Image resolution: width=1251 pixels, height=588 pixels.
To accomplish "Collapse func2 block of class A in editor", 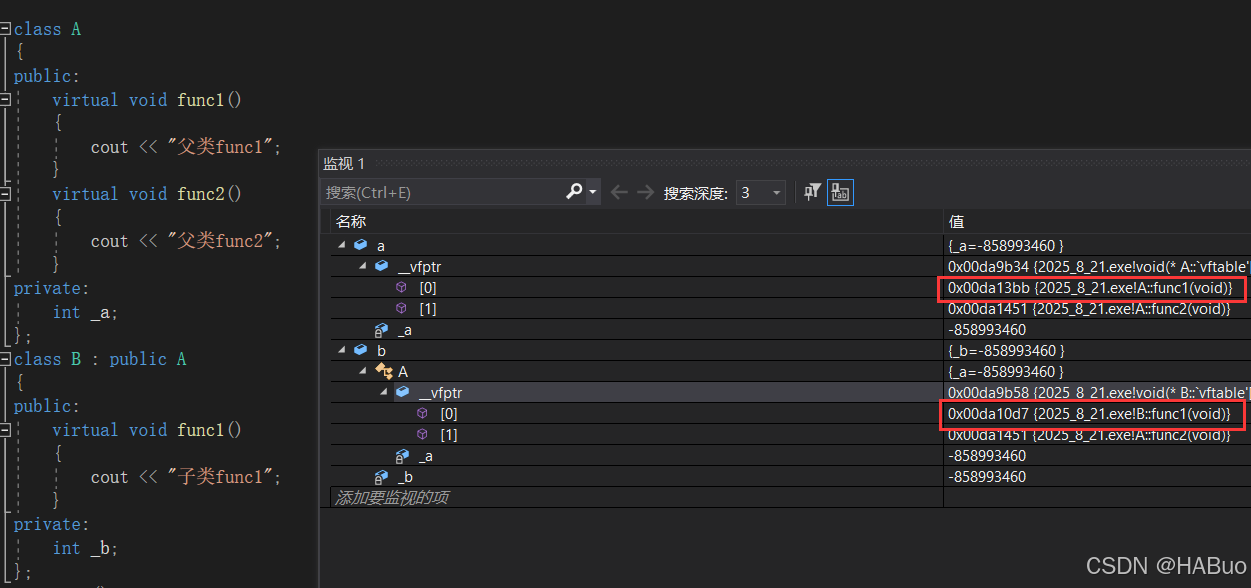I will (x=5, y=194).
